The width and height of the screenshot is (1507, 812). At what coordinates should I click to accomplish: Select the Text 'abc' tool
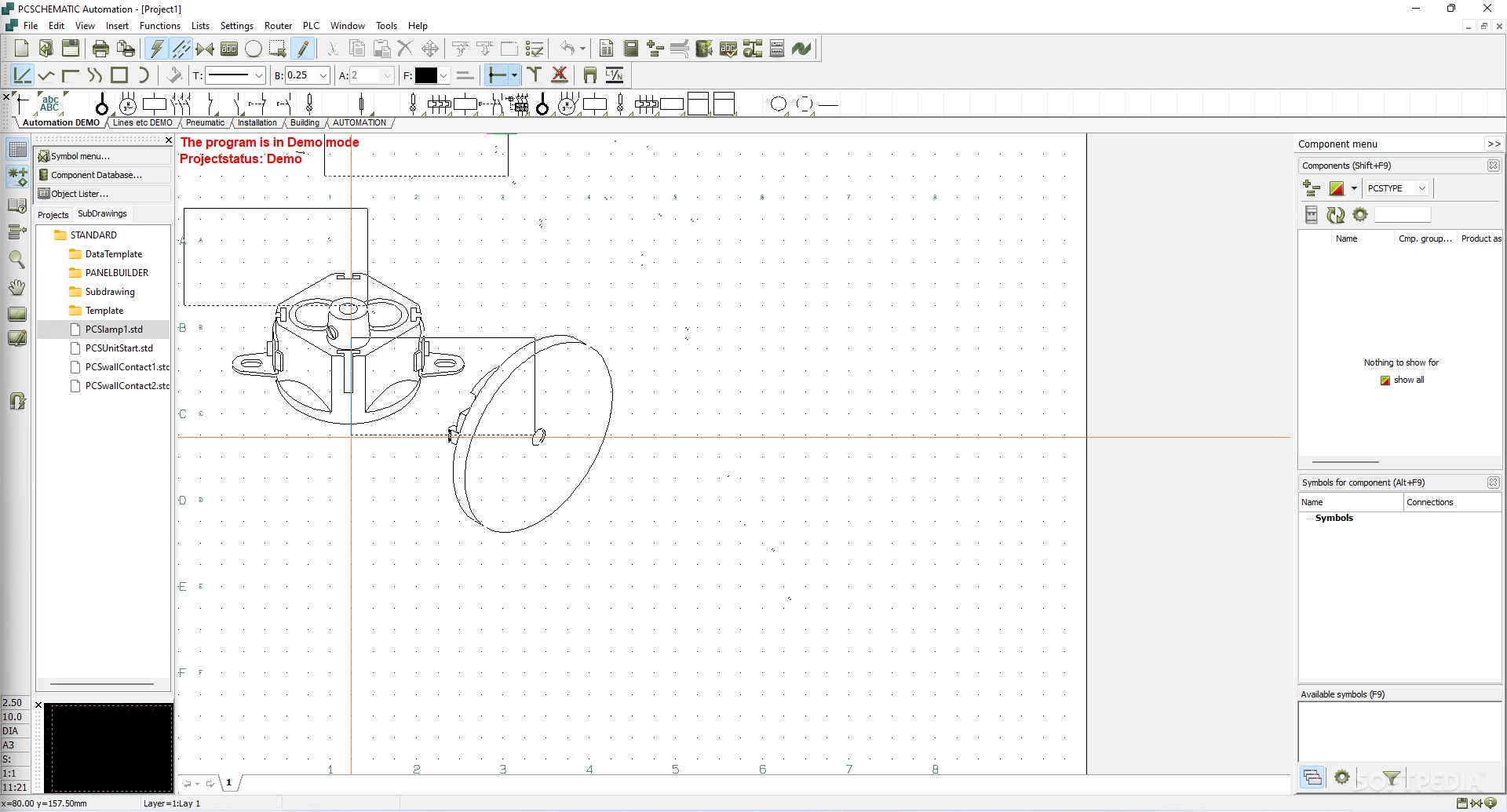coord(229,49)
